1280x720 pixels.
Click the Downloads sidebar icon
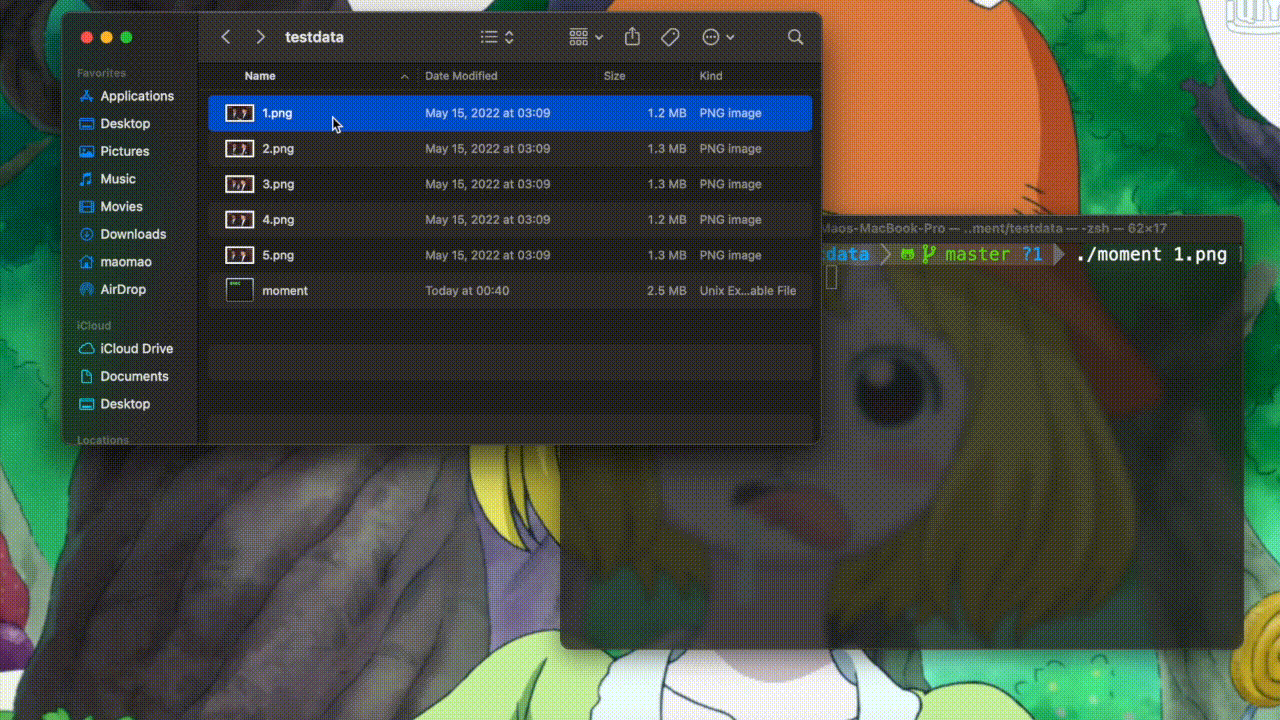coord(87,234)
